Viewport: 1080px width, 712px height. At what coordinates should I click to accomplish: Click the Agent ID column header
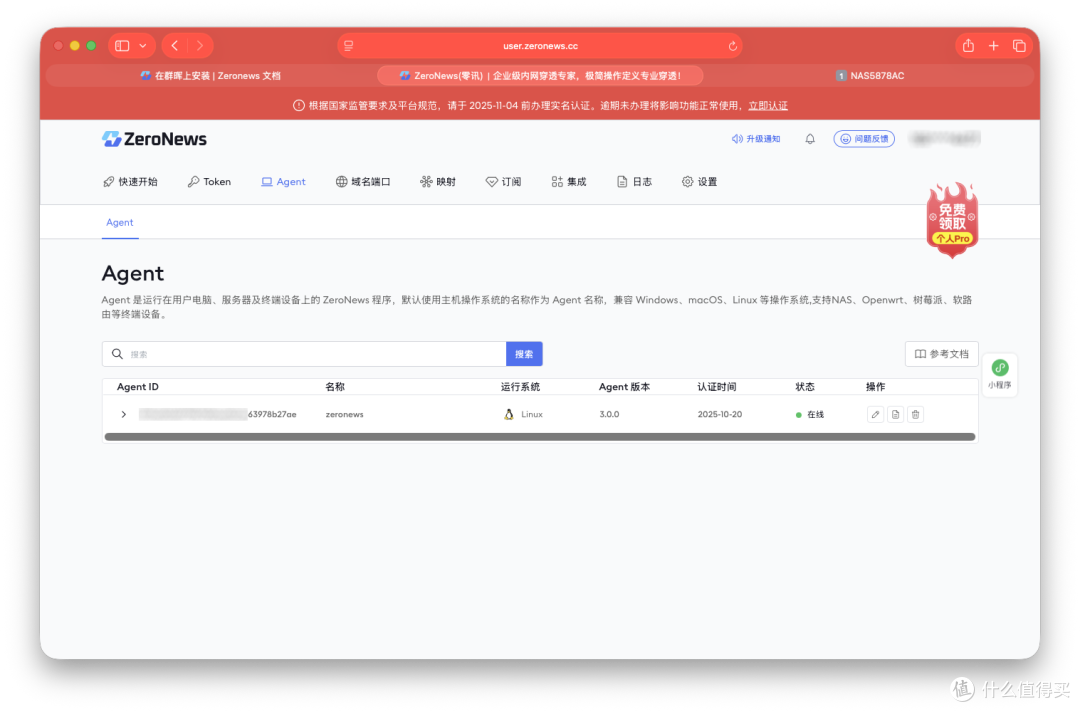pyautogui.click(x=138, y=387)
